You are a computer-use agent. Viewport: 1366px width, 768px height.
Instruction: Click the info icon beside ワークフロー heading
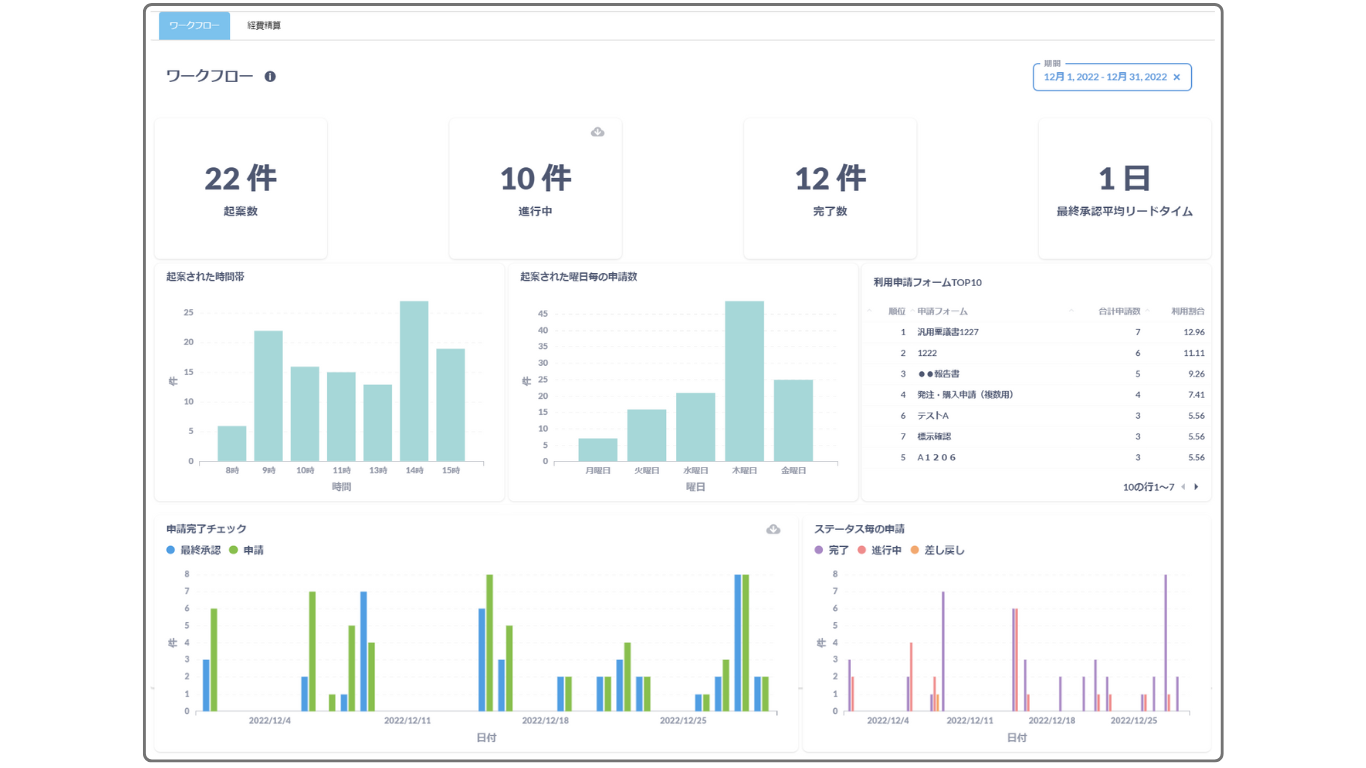[x=270, y=76]
